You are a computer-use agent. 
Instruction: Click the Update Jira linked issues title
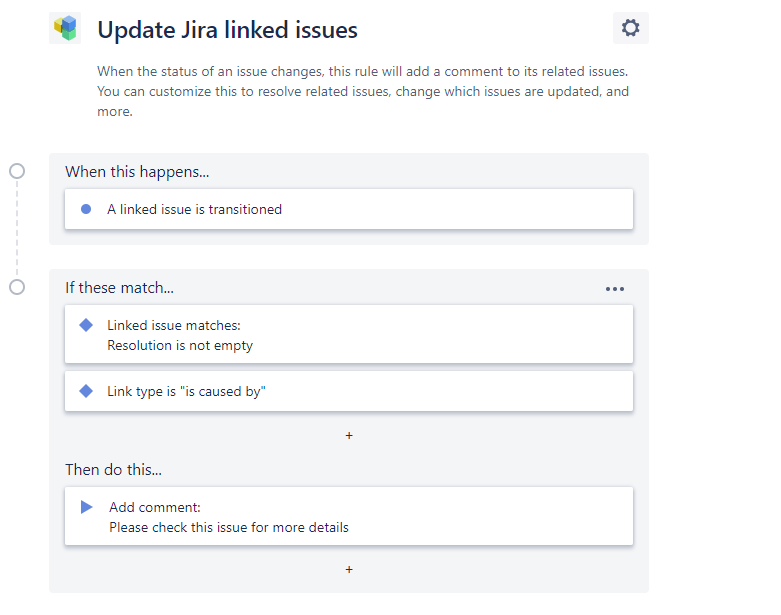(227, 30)
